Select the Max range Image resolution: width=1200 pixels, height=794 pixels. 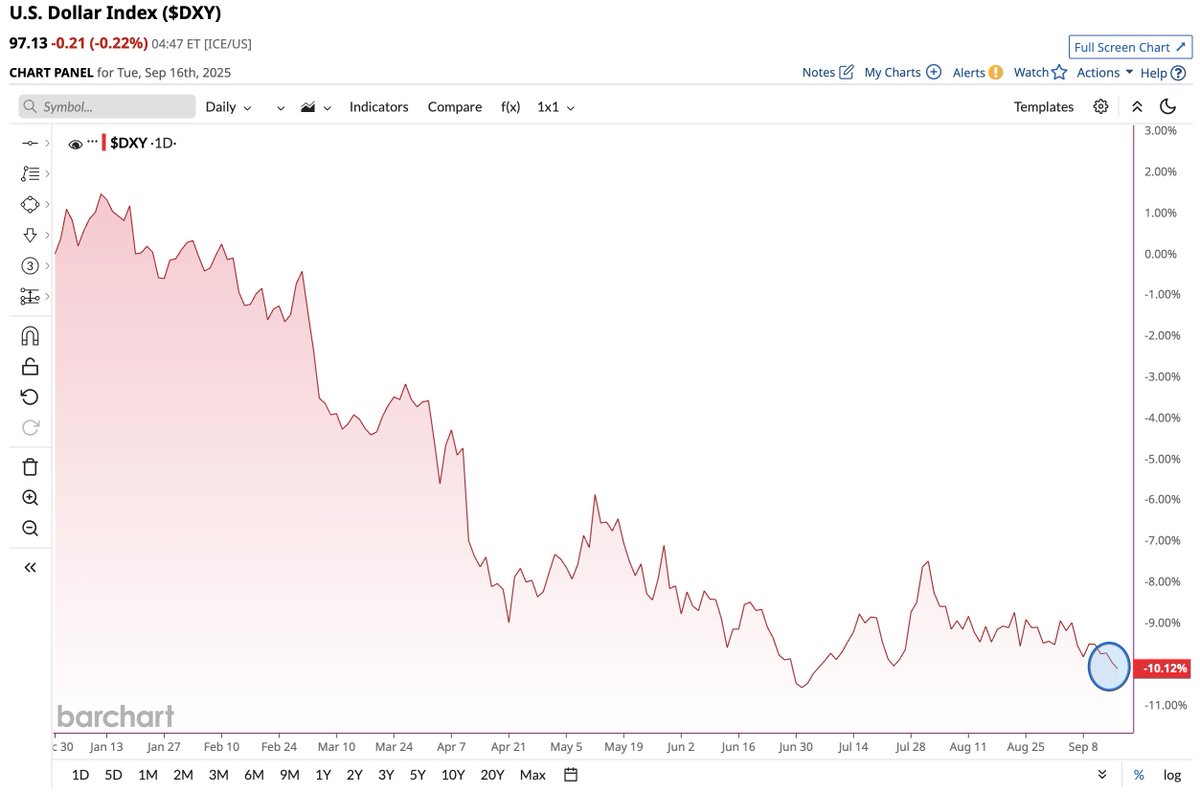[x=533, y=775]
